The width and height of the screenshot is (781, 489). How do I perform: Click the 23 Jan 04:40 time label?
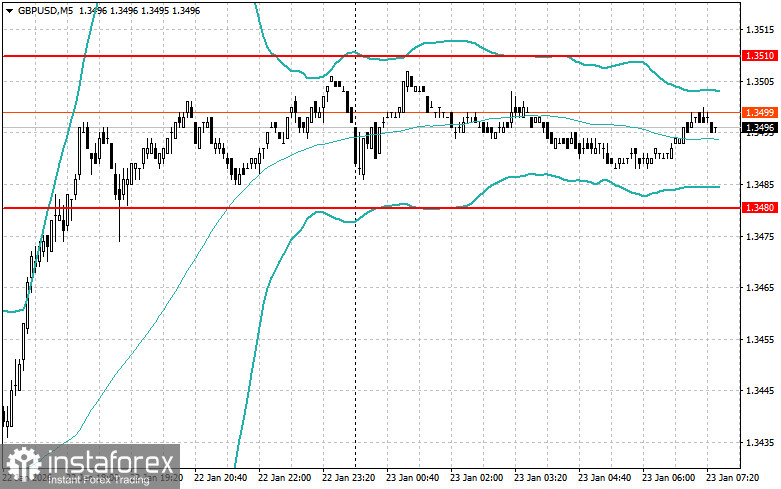pos(605,478)
